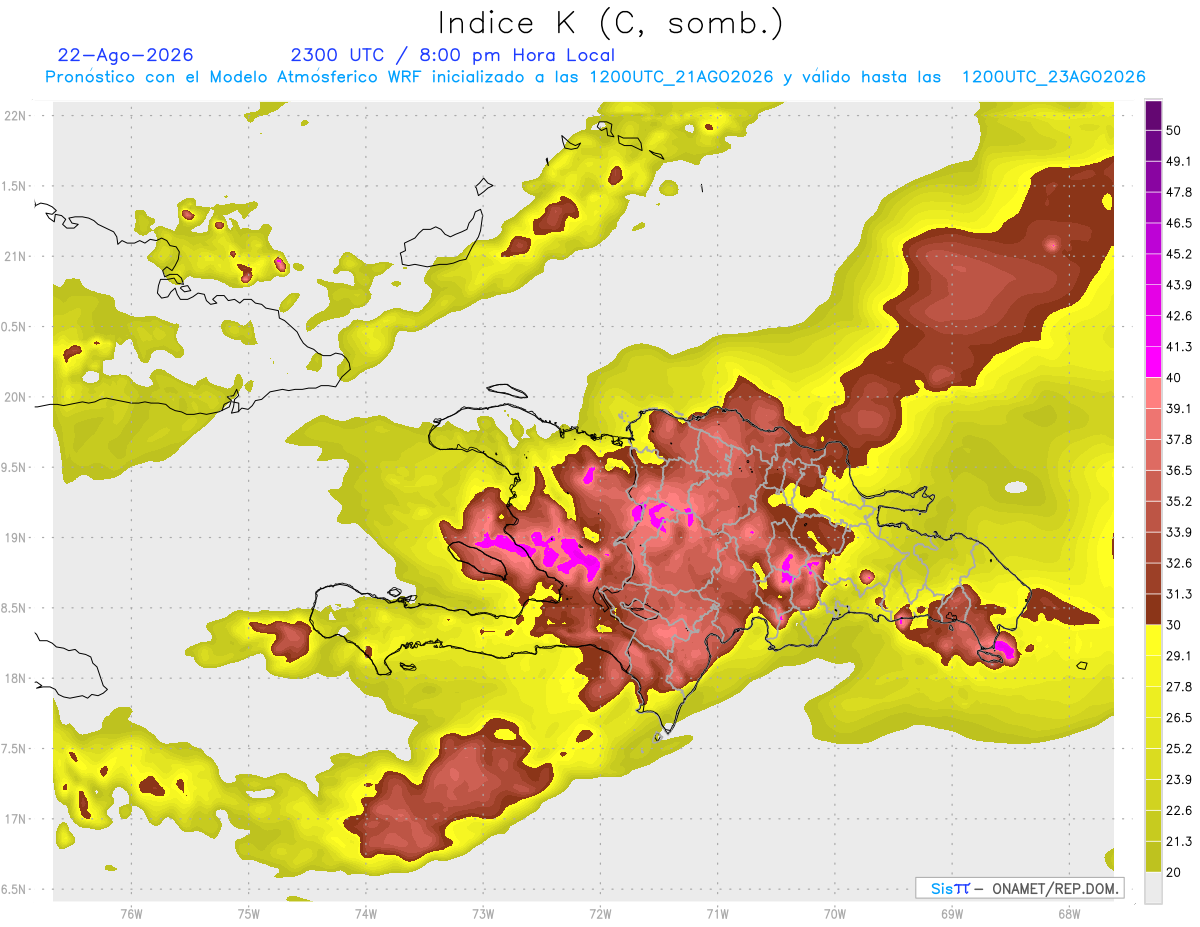Click the '9.5N' latitude label
This screenshot has height=927, width=1200.
tap(15, 467)
